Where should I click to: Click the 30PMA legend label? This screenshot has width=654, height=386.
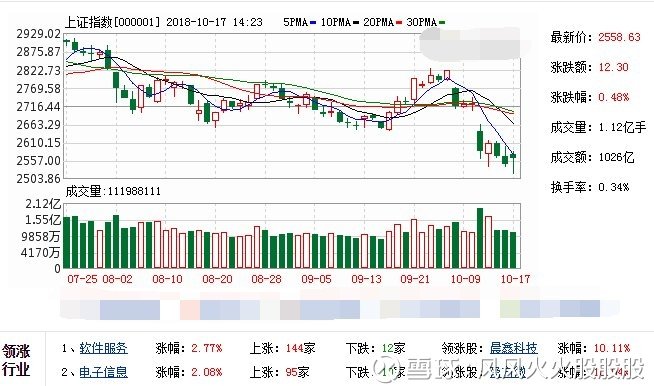pyautogui.click(x=421, y=22)
